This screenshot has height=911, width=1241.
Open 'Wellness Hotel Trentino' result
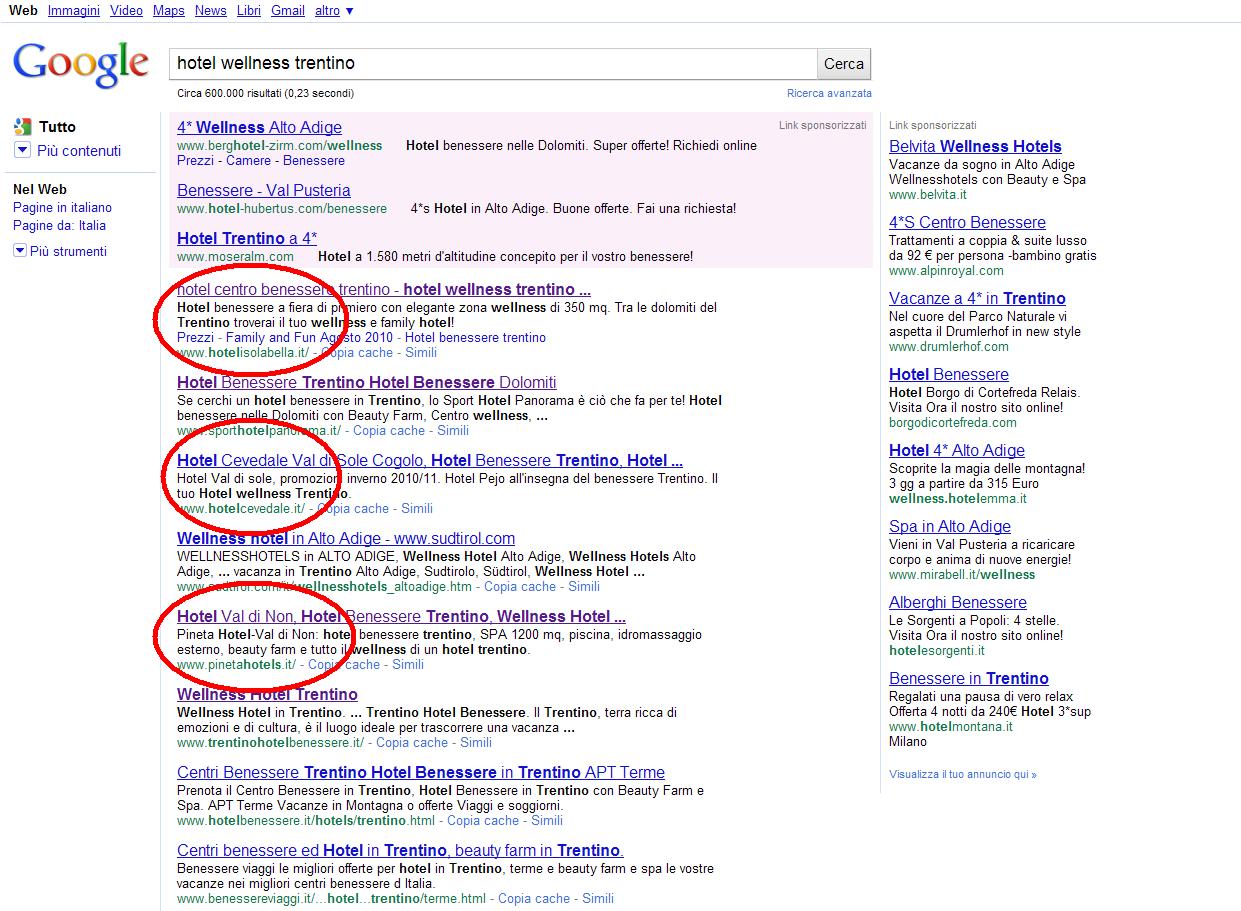pyautogui.click(x=267, y=694)
